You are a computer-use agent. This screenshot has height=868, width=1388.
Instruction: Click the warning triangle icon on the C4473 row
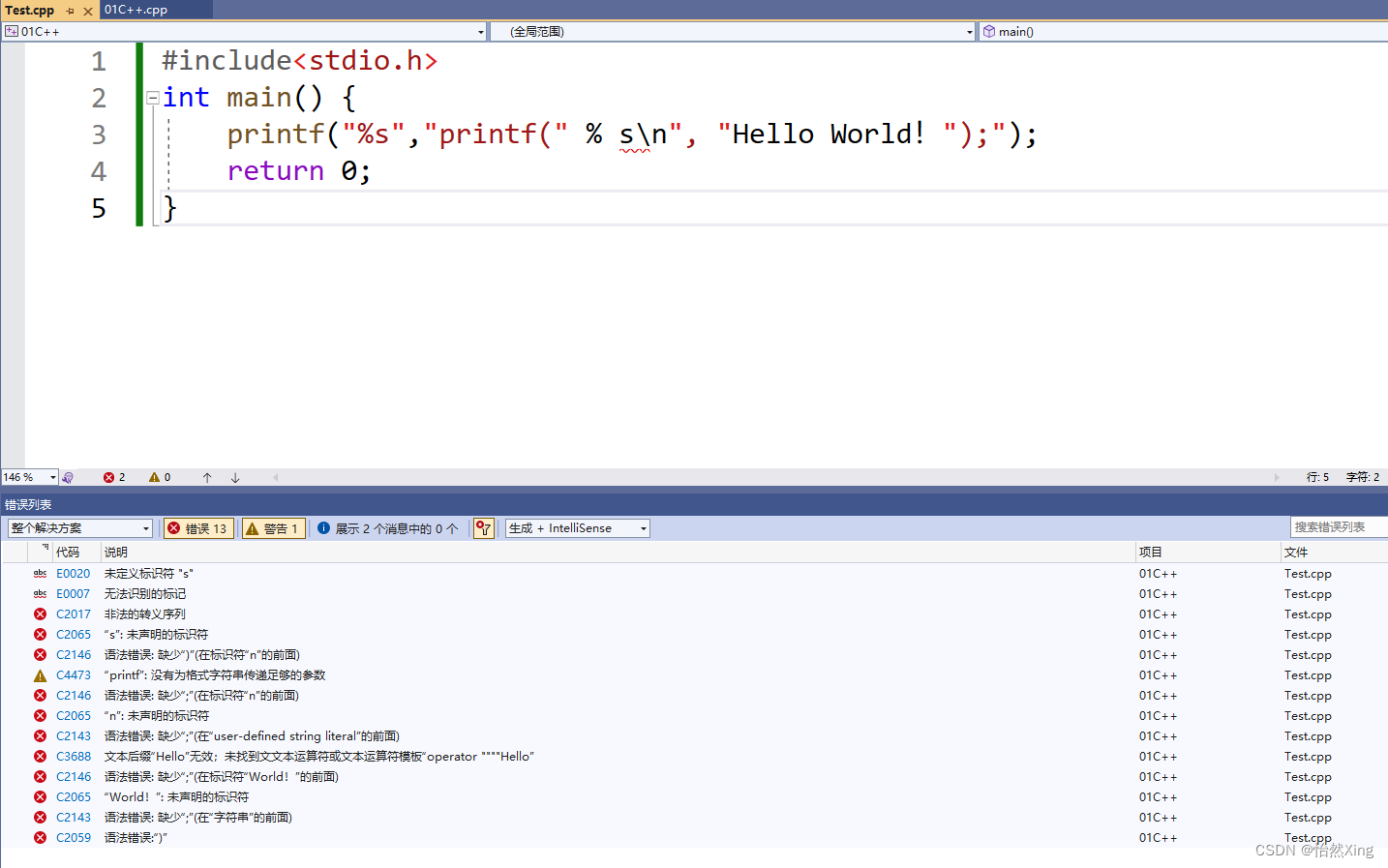(x=40, y=674)
